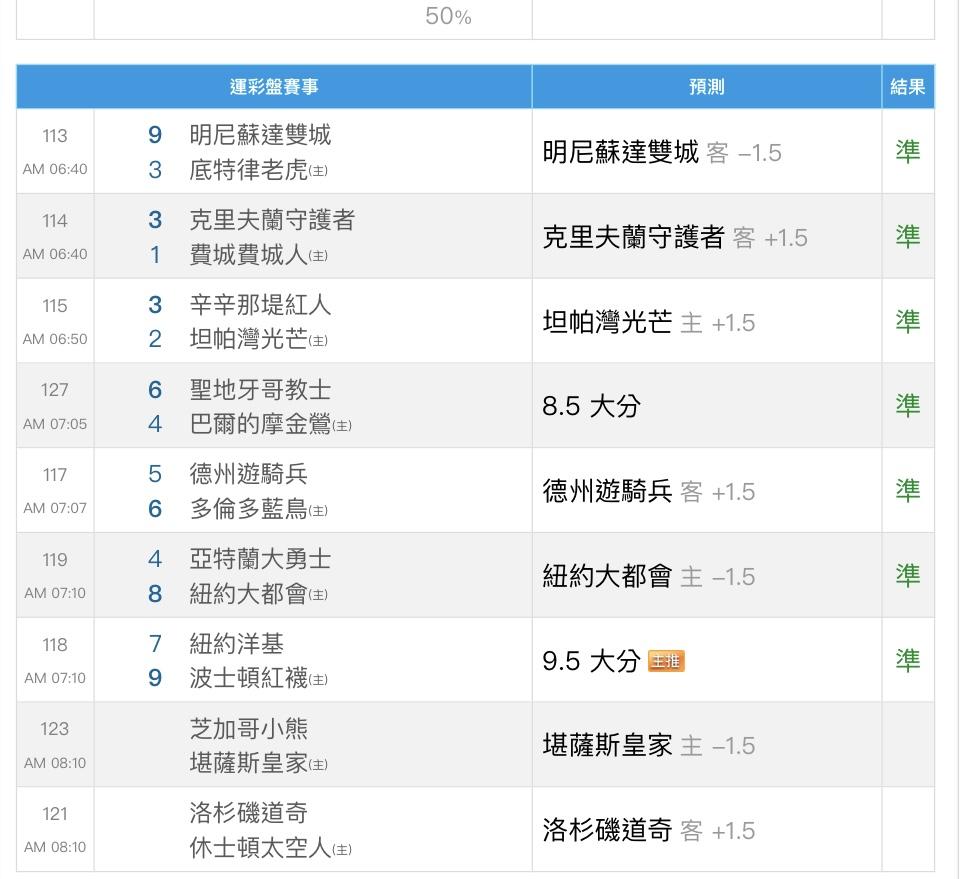The image size is (971, 879).
Task: Click match number 118 AM 07:10
Action: 55,661
